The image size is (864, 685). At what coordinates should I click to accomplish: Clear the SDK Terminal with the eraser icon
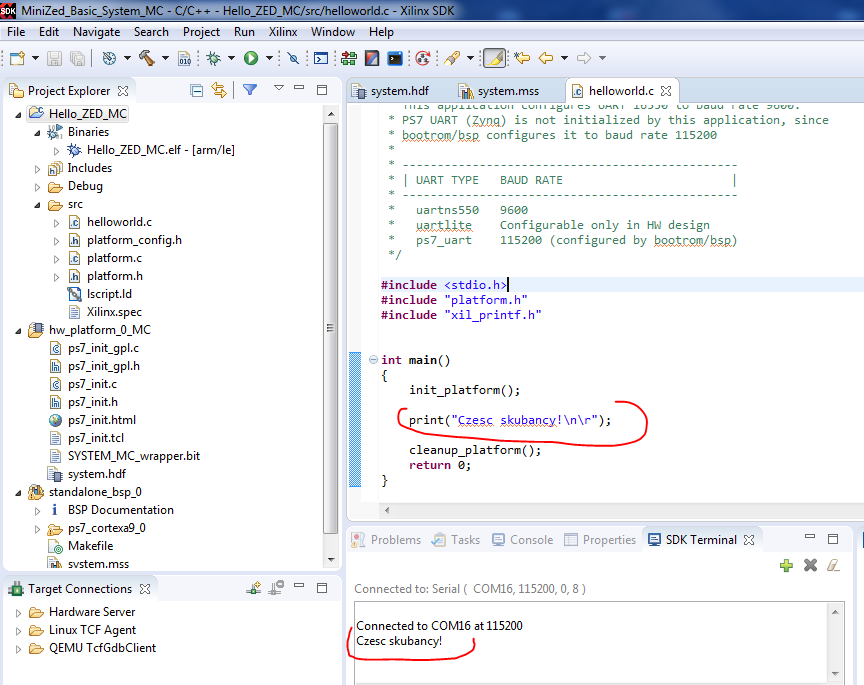click(834, 566)
